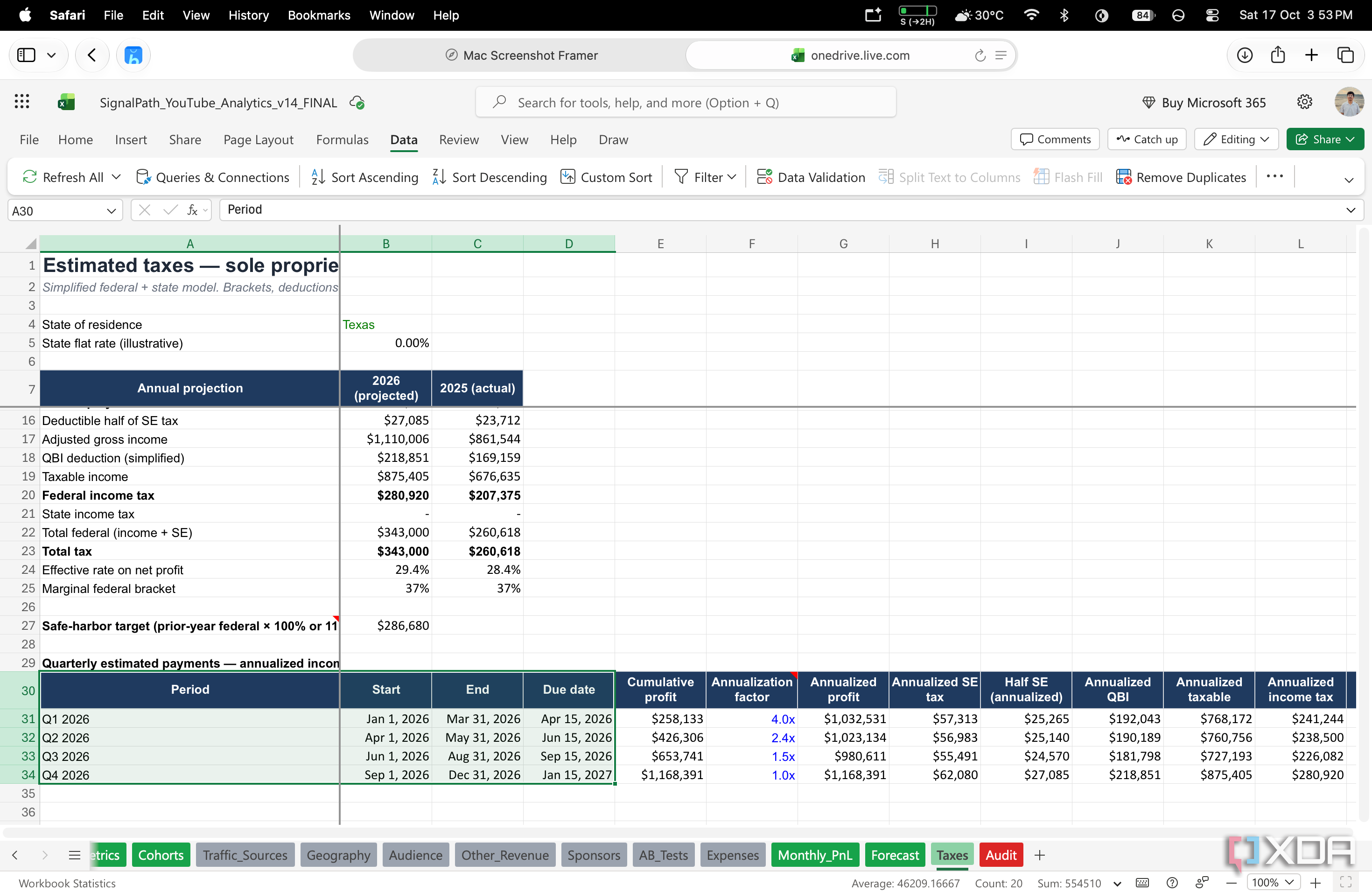Open Data Validation
The width and height of the screenshot is (1372, 892).
811,177
